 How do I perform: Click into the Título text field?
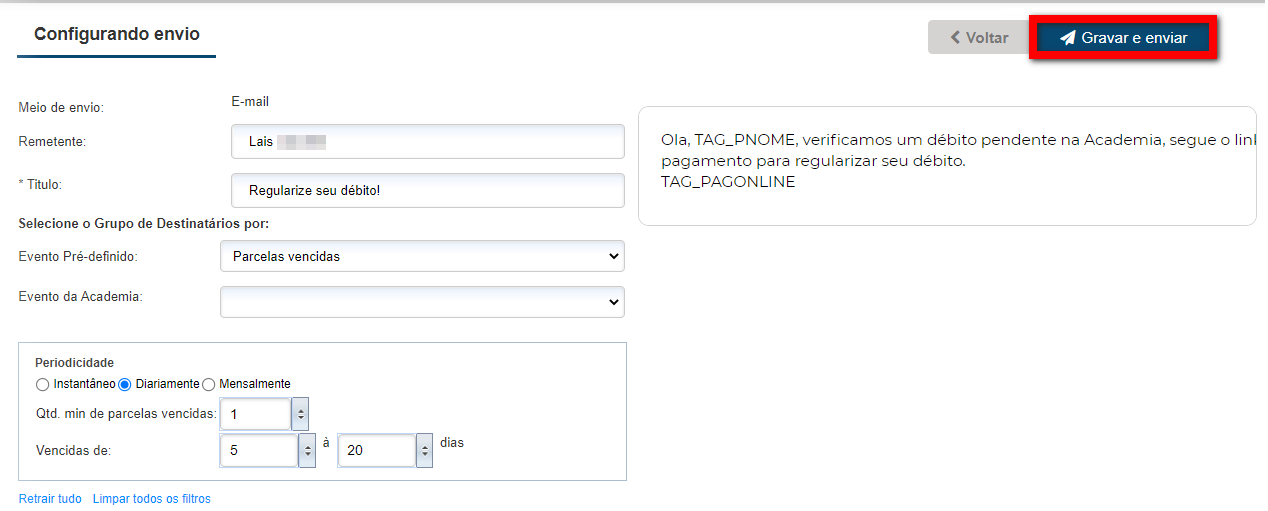pyautogui.click(x=427, y=190)
